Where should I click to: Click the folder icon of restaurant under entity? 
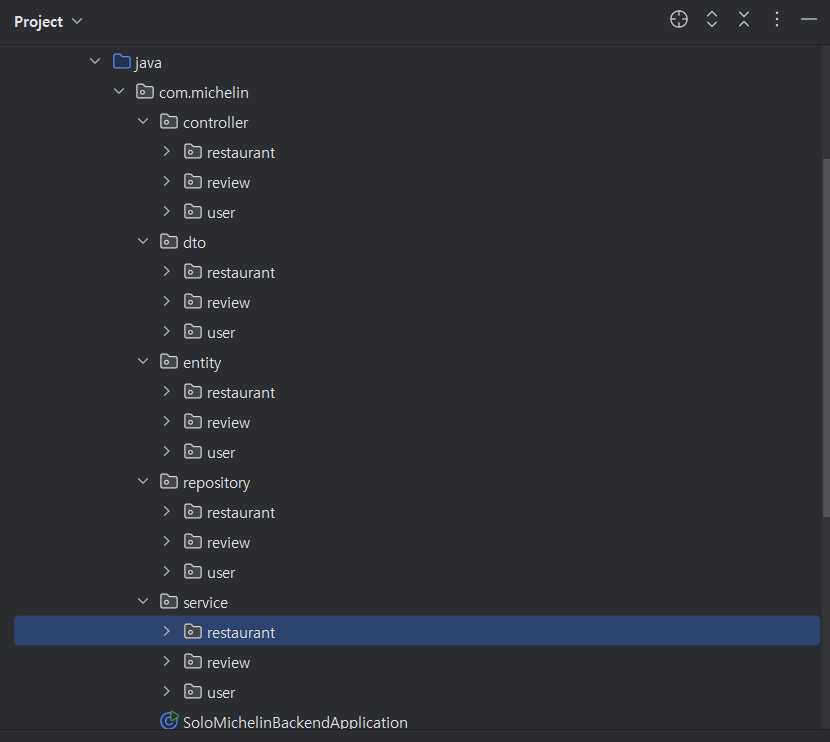click(193, 392)
